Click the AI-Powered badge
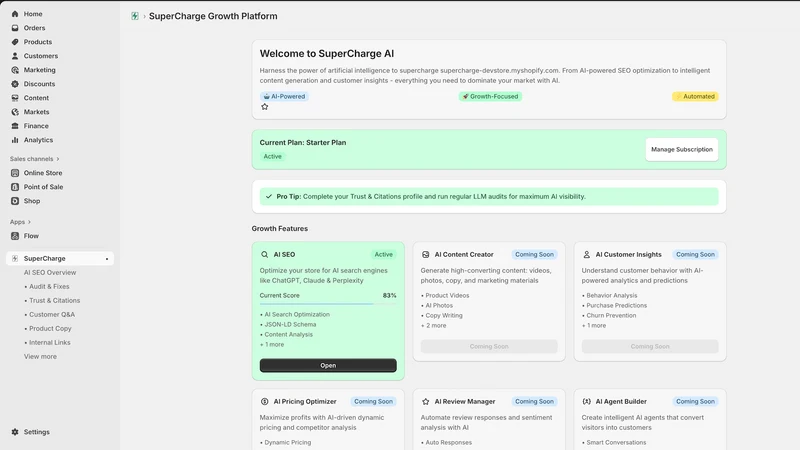The height and width of the screenshot is (450, 800). (284, 96)
